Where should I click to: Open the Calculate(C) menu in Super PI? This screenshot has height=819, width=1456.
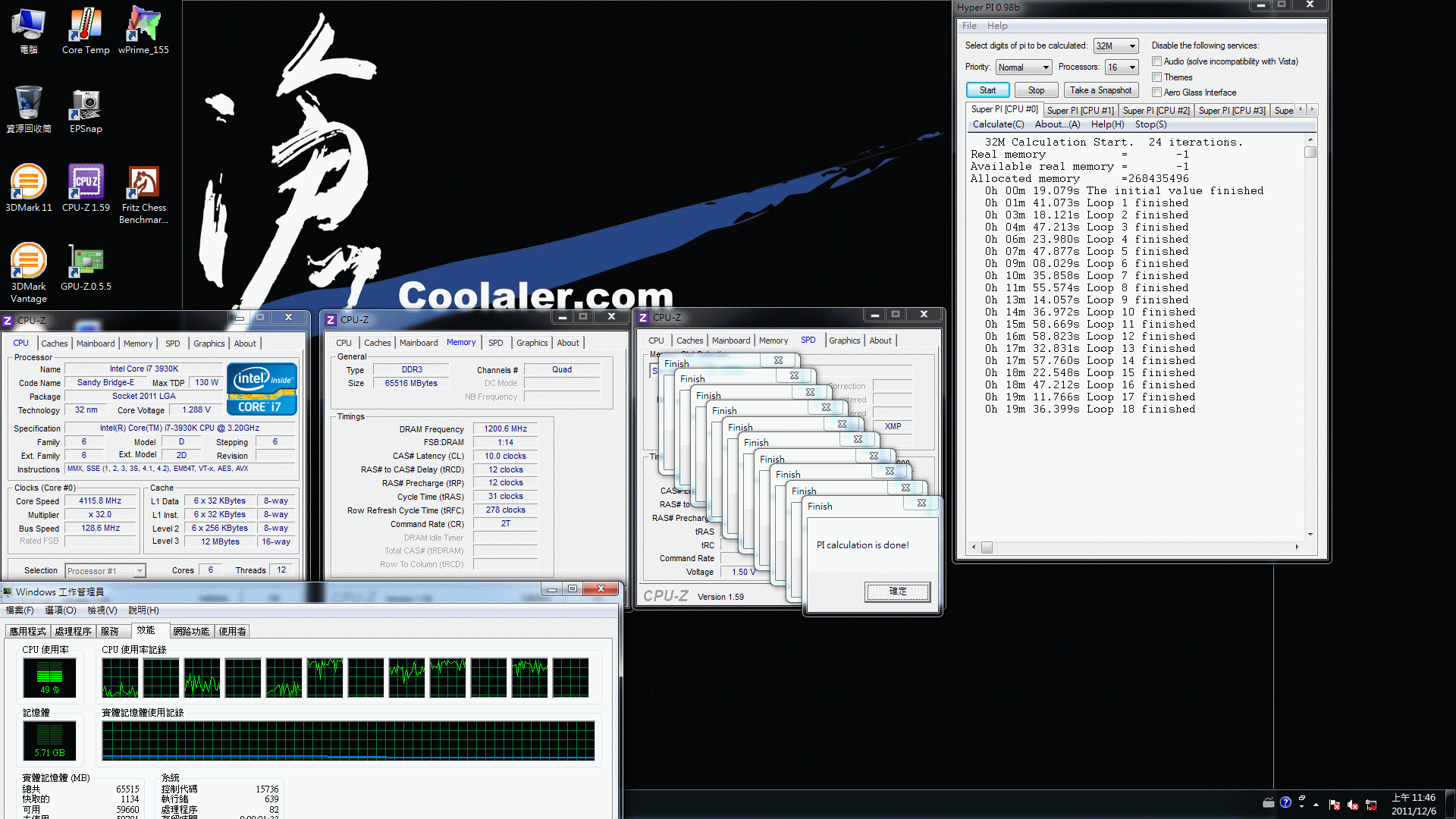998,124
